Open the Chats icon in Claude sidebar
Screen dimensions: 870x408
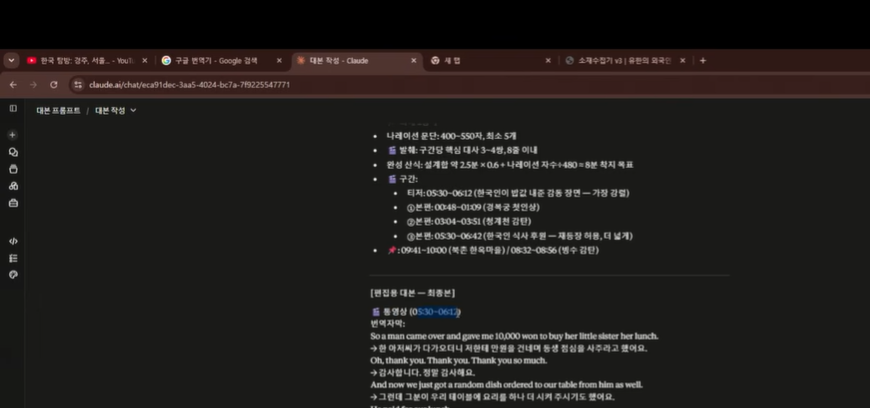(x=13, y=152)
